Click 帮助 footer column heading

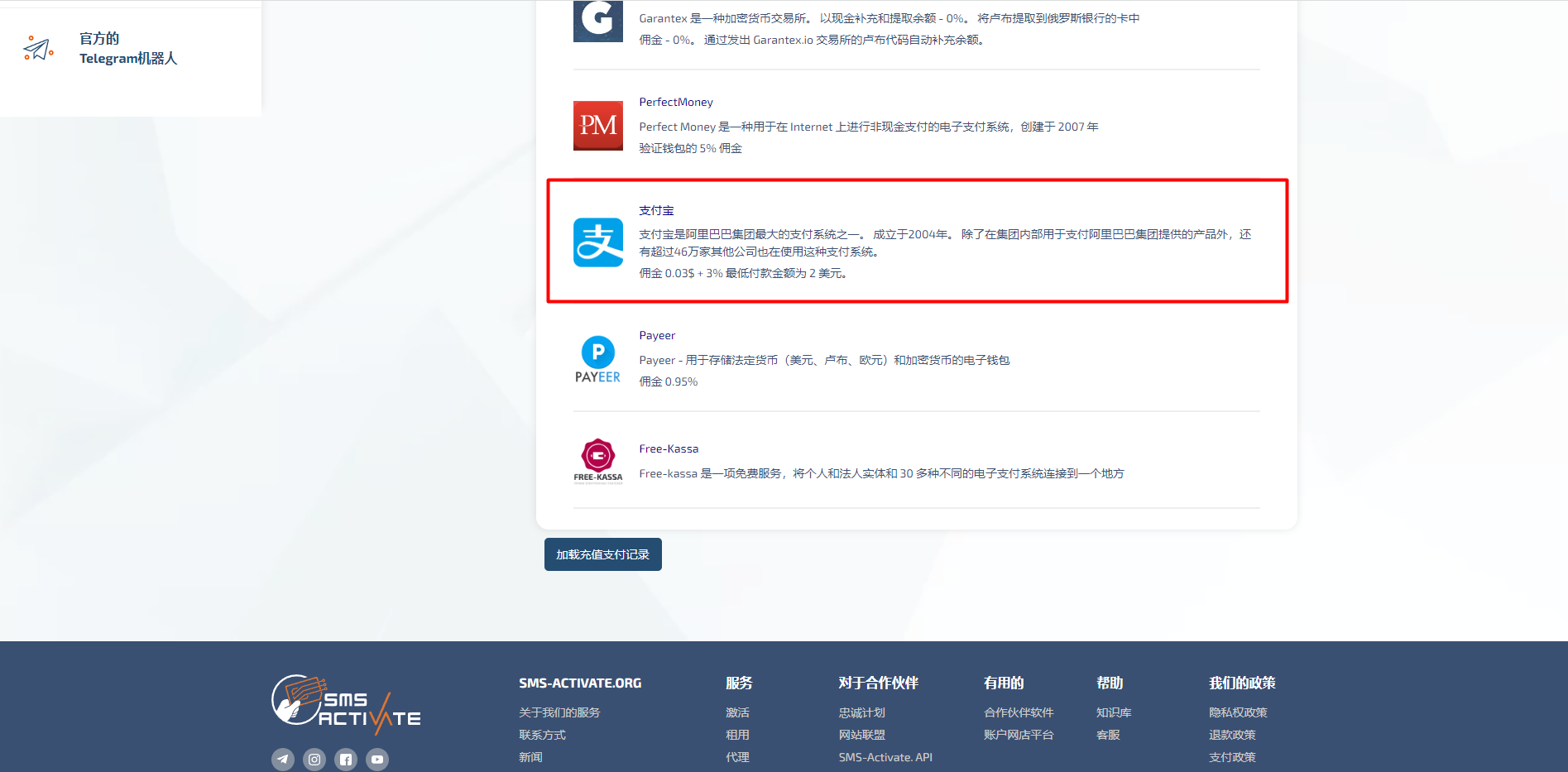(1110, 683)
